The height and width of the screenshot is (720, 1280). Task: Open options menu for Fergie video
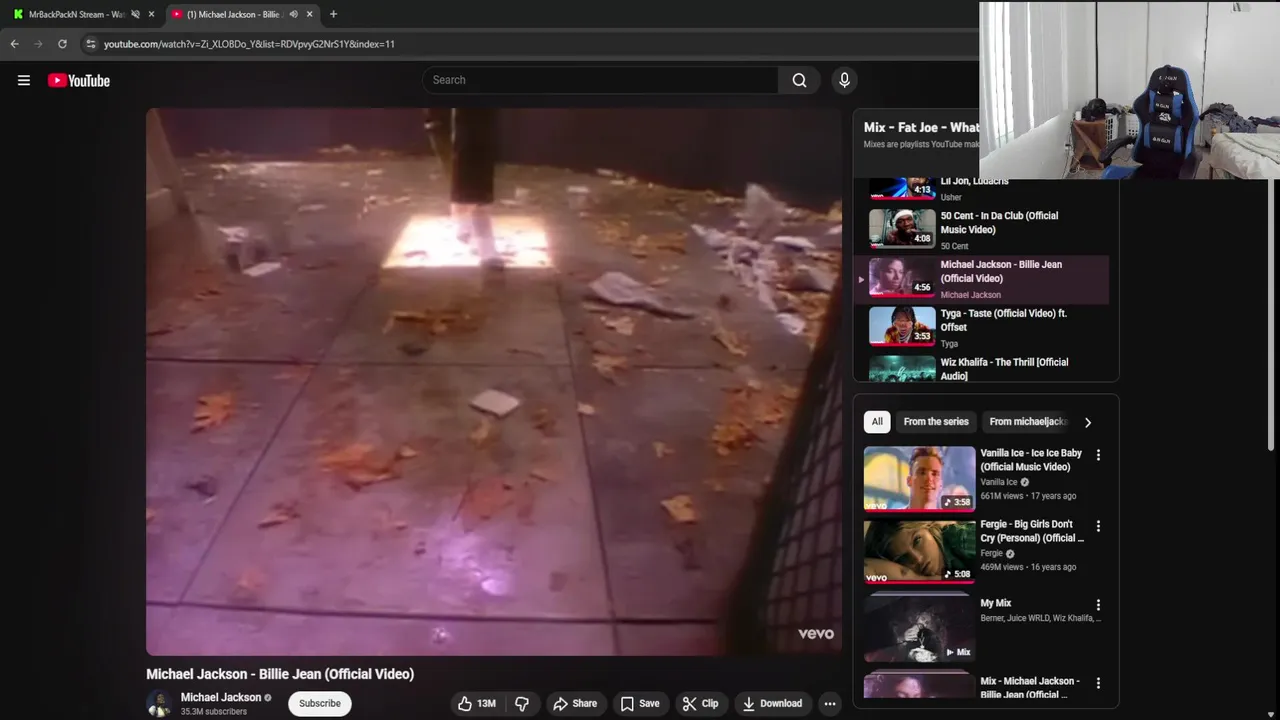(x=1098, y=526)
